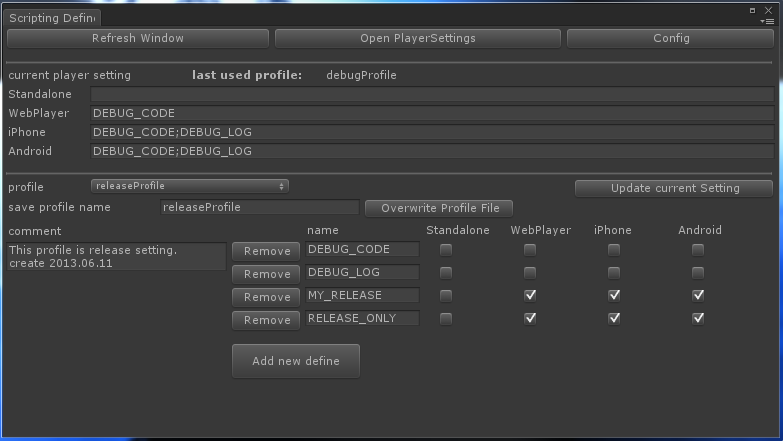Click the 'last used profile:' label
This screenshot has height=441, width=783.
[x=247, y=75]
